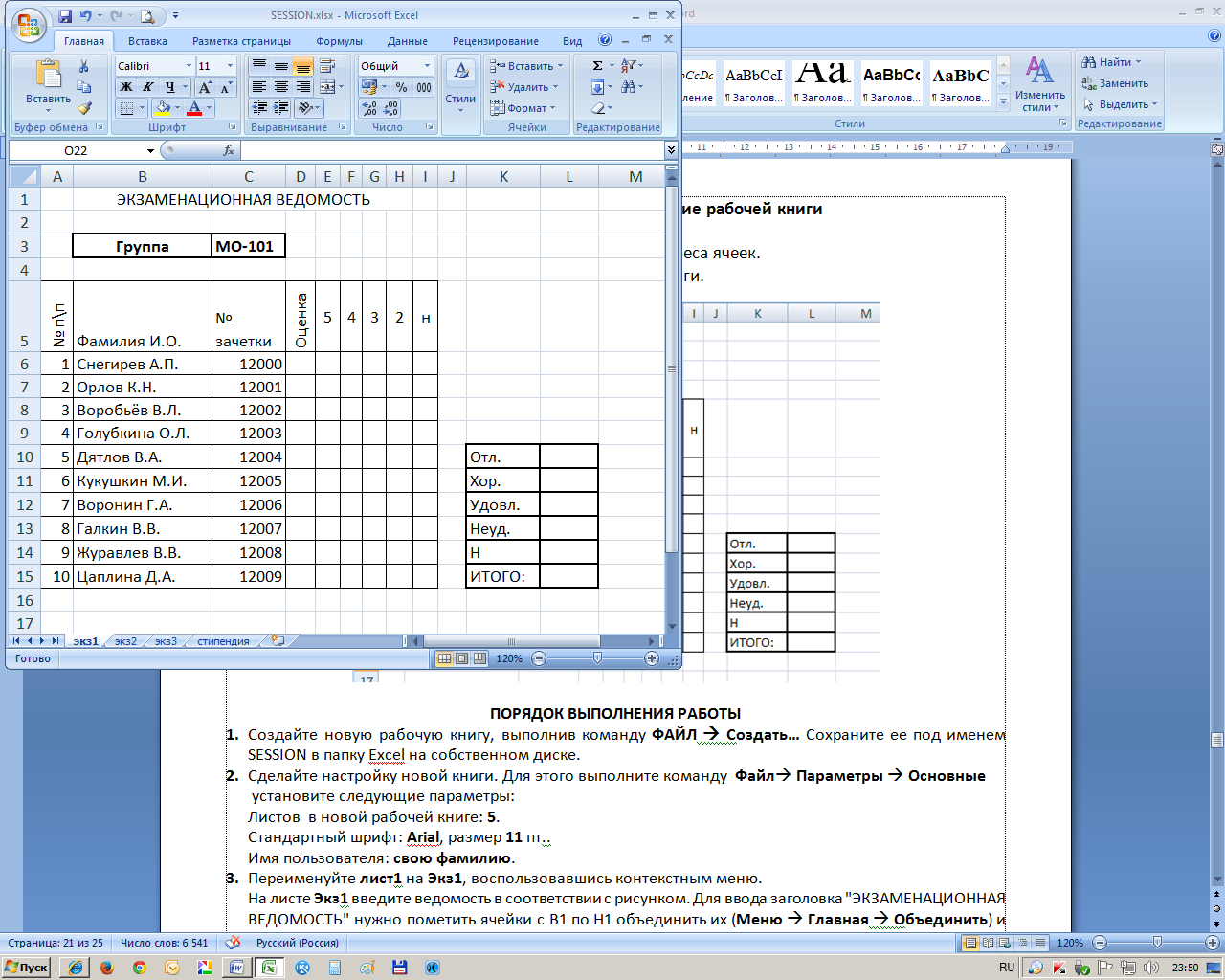Switch to the Данные ribbon tab
The image size is (1225, 980).
point(408,41)
